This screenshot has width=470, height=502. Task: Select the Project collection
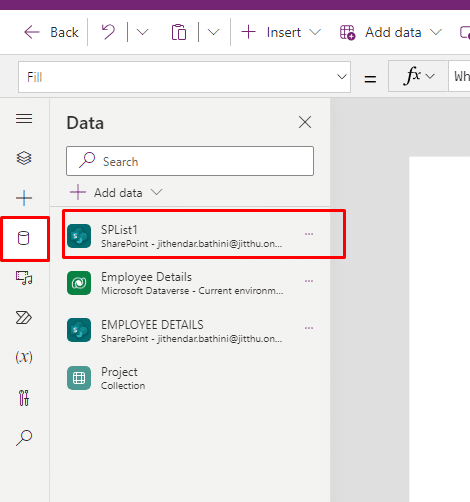[190, 378]
